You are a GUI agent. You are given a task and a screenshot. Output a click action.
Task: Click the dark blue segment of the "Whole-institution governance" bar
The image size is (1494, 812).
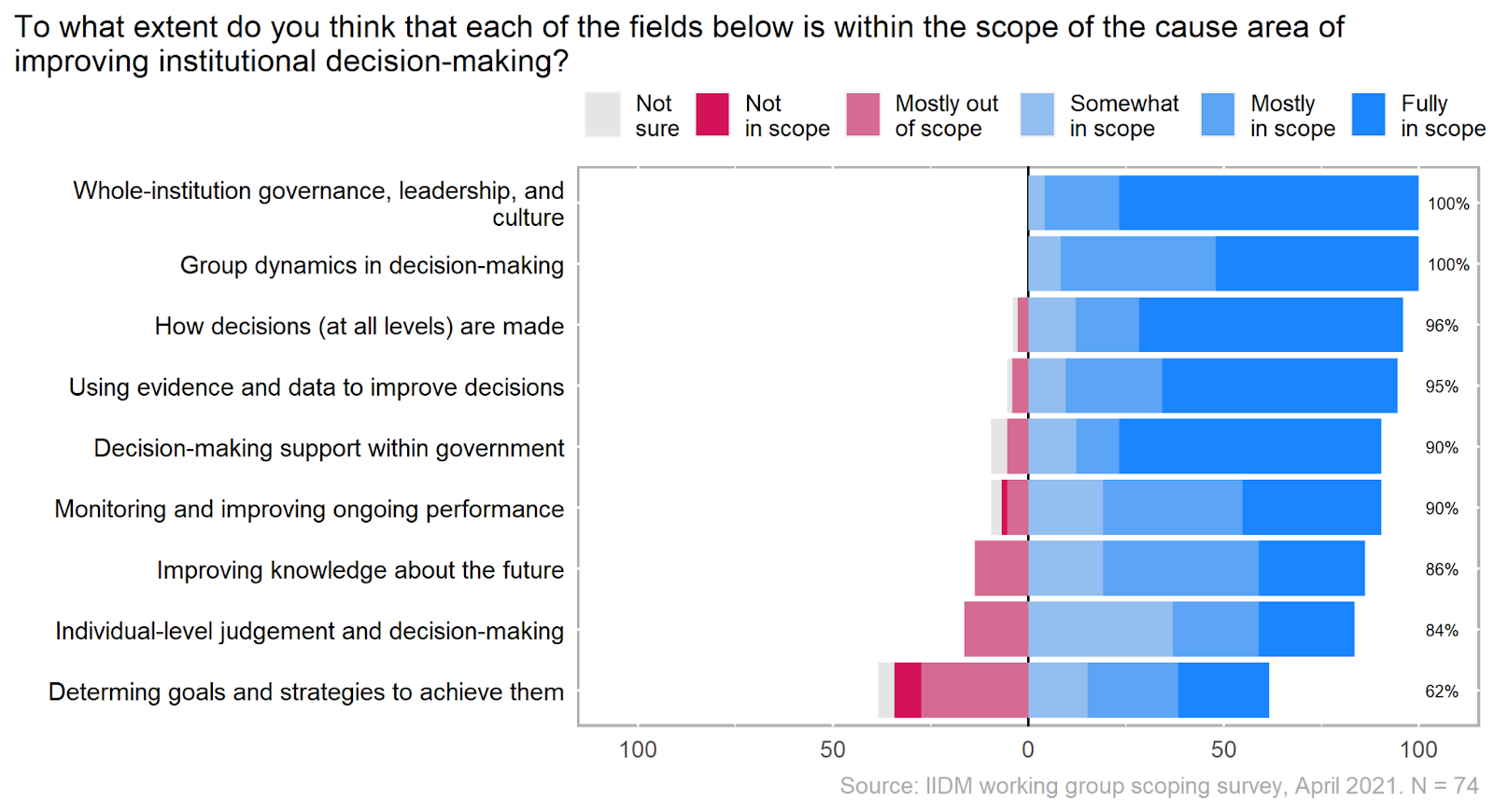pyautogui.click(x=1268, y=203)
